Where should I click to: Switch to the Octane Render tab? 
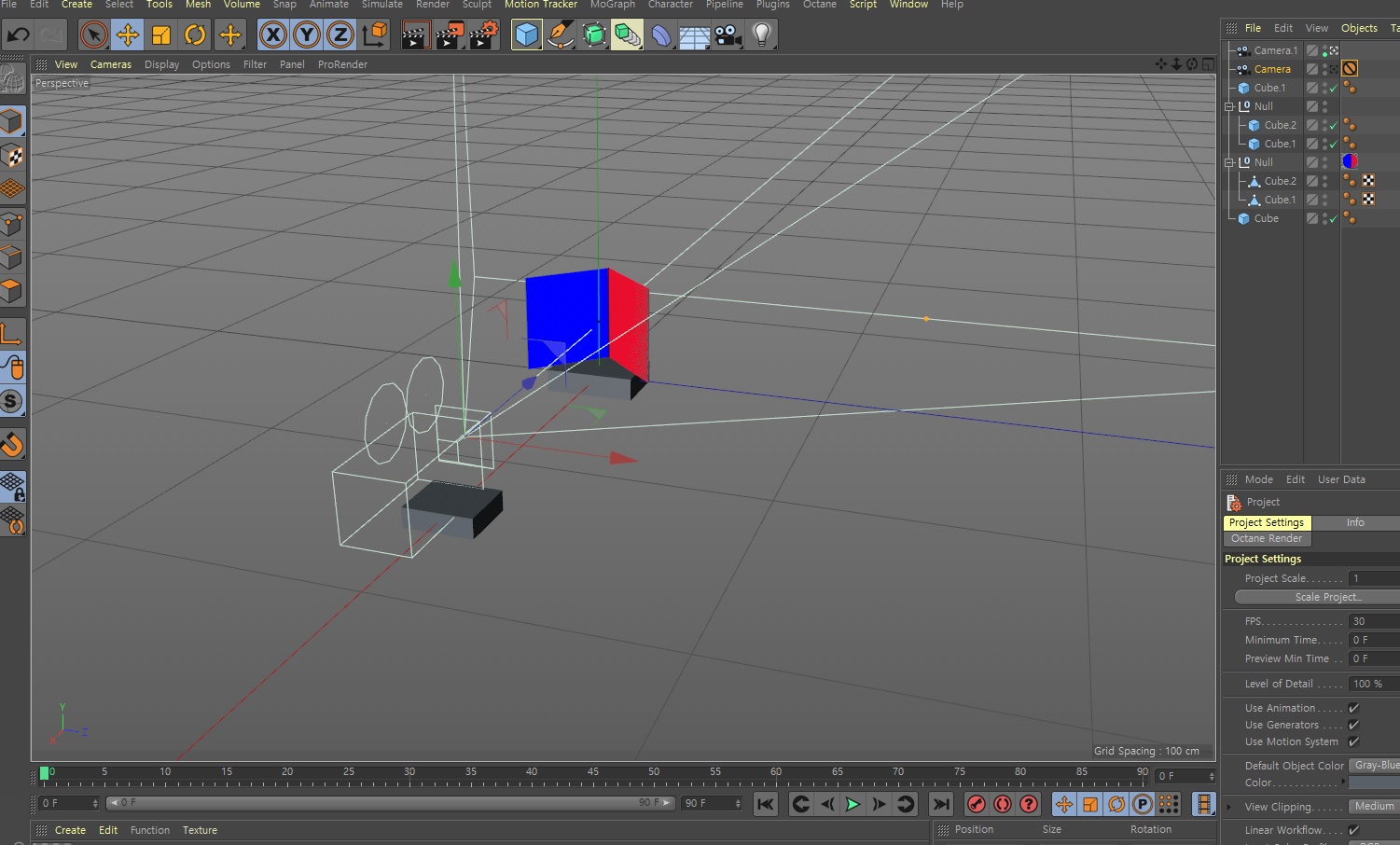(x=1267, y=539)
